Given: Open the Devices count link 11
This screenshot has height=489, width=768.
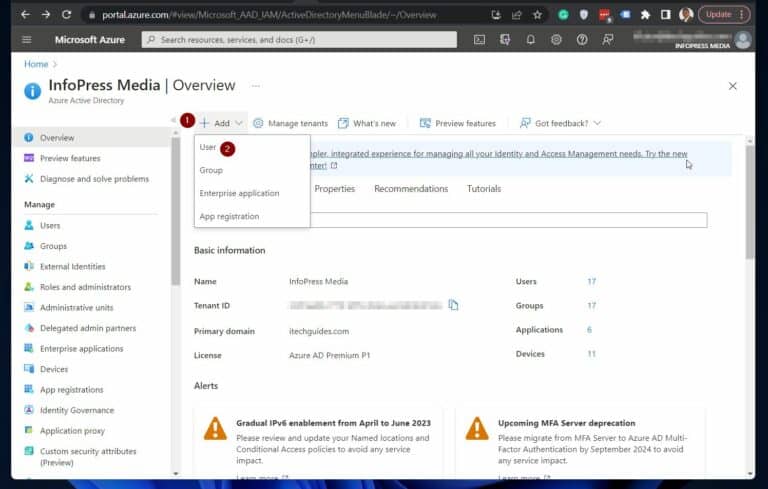Looking at the screenshot, I should pyautogui.click(x=592, y=354).
